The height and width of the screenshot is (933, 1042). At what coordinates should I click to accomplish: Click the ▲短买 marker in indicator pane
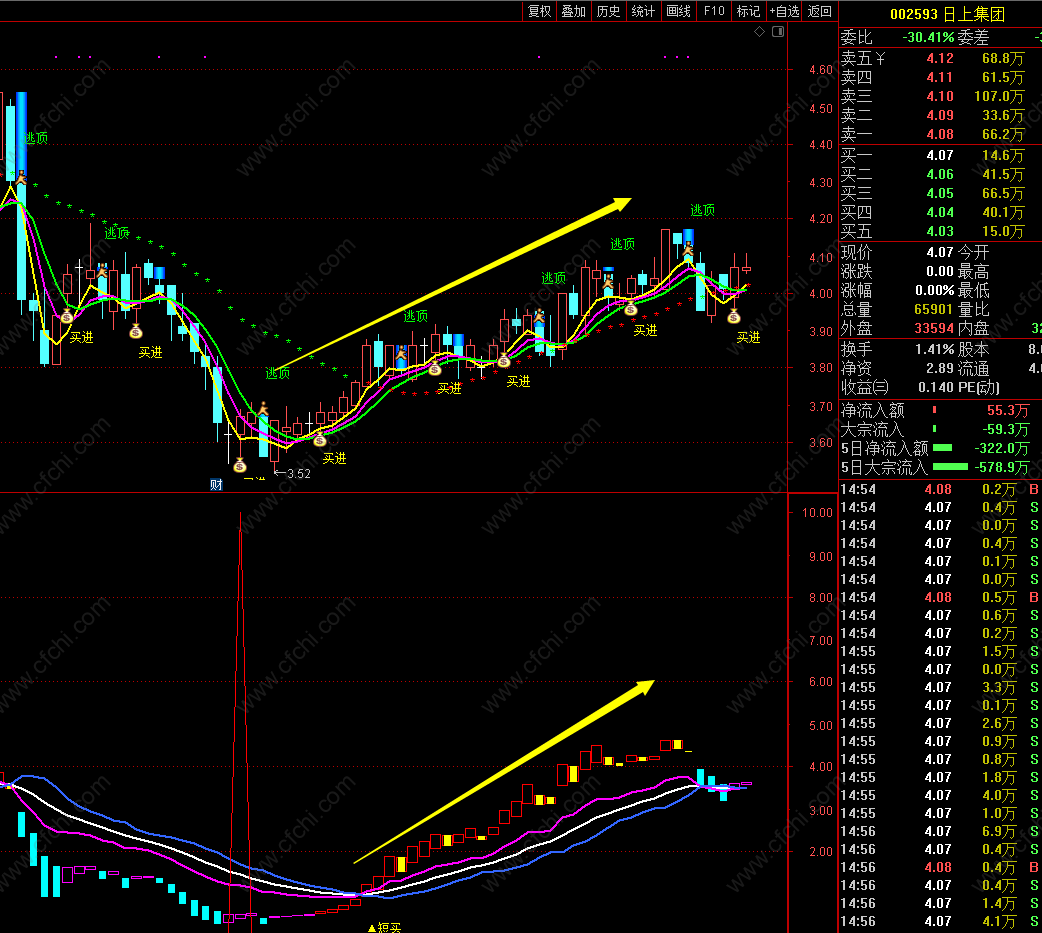[x=384, y=927]
